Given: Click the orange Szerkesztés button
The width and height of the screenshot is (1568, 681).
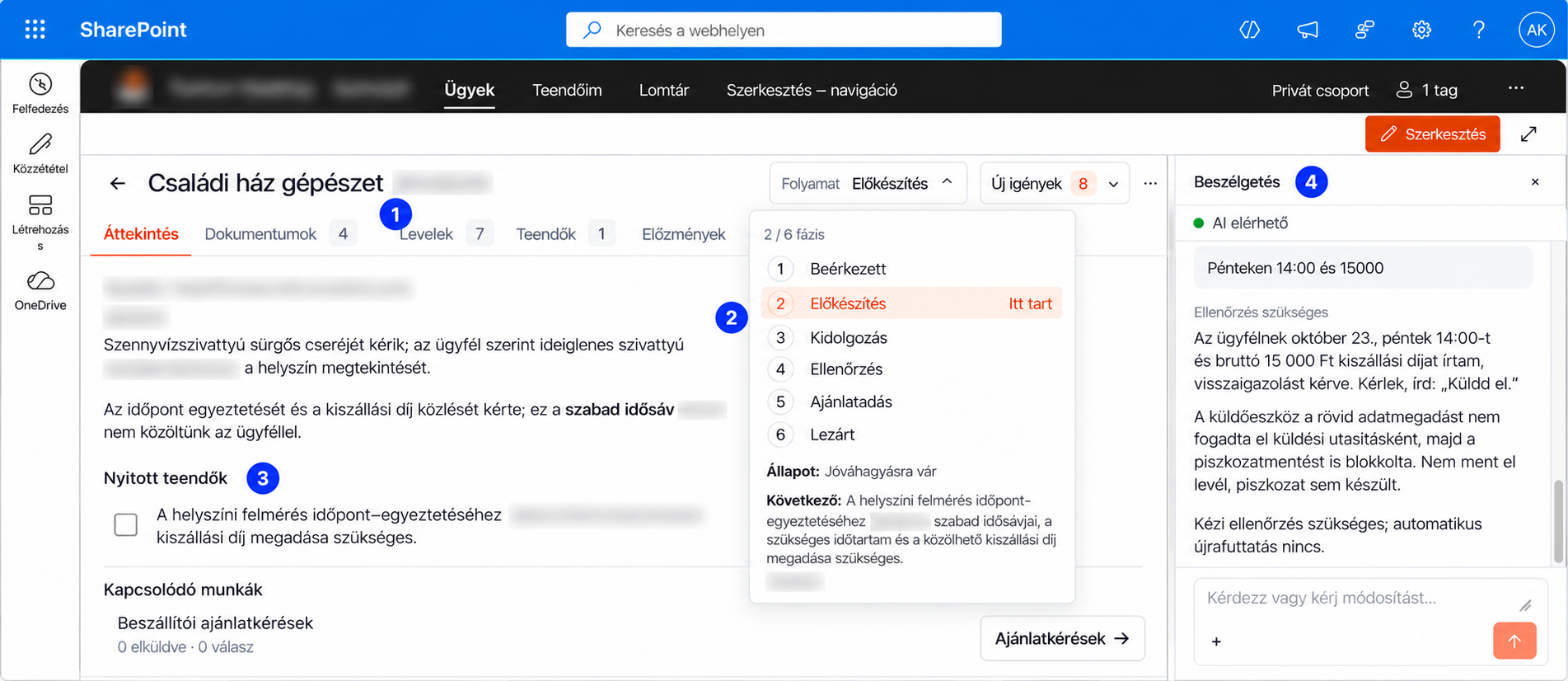Looking at the screenshot, I should tap(1432, 134).
